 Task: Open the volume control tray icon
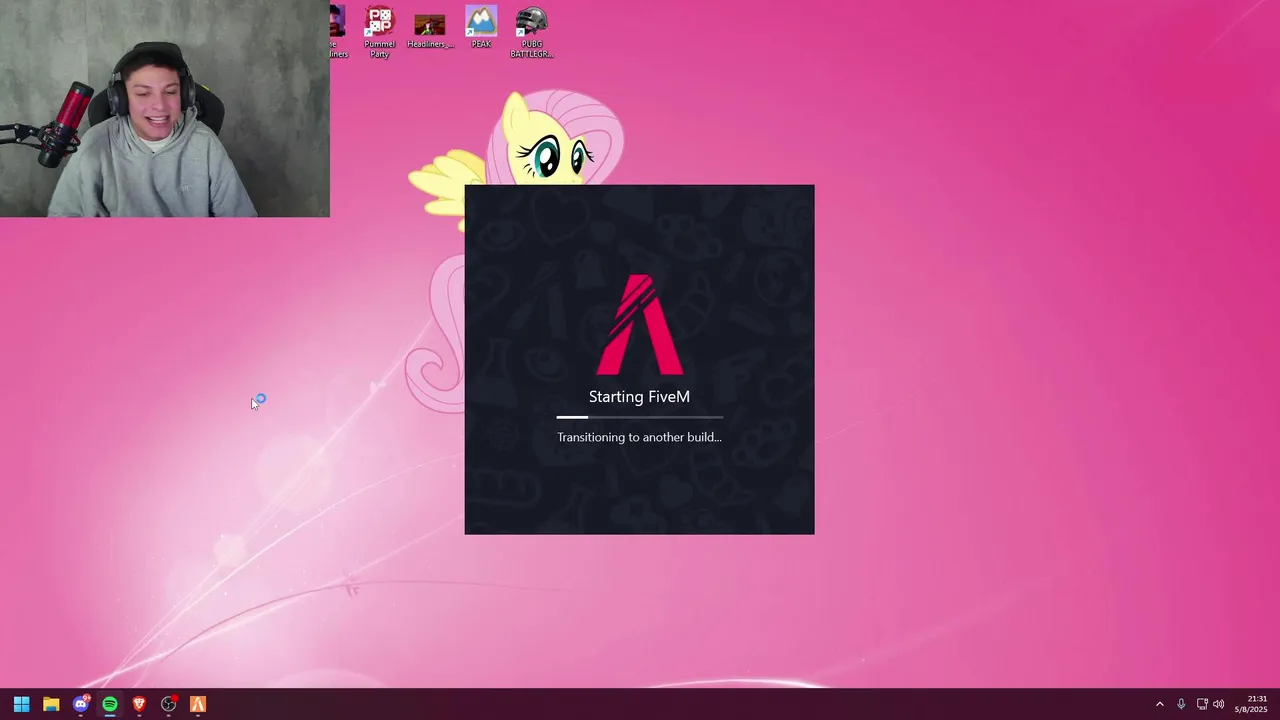coord(1218,704)
